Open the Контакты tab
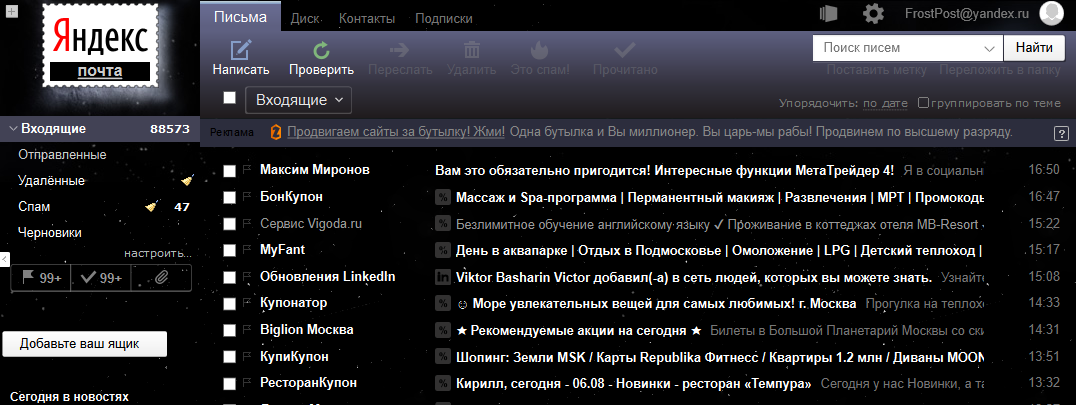Screen dimensions: 1076x405 [x=367, y=18]
